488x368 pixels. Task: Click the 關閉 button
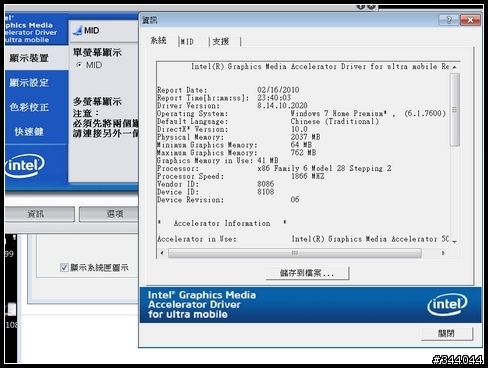tap(447, 333)
